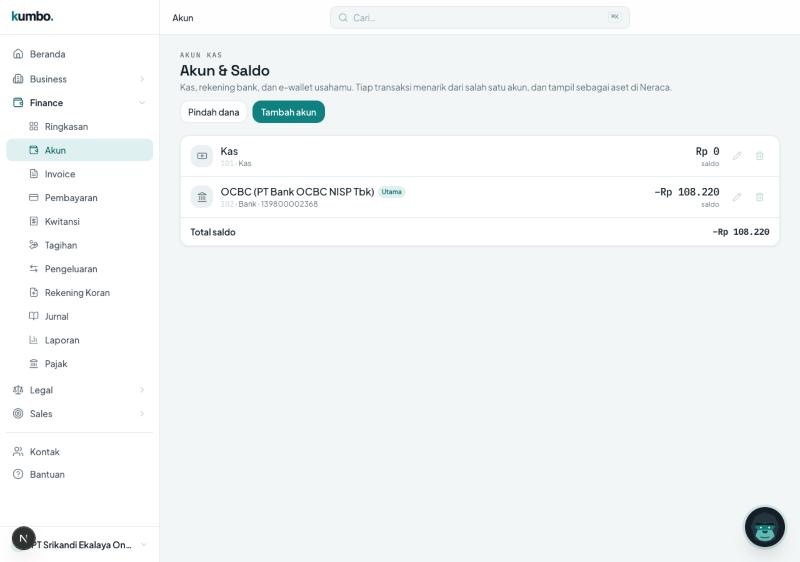Screen dimensions: 800x562
Task: Collapse the Finance menu chevron
Action: click(142, 103)
